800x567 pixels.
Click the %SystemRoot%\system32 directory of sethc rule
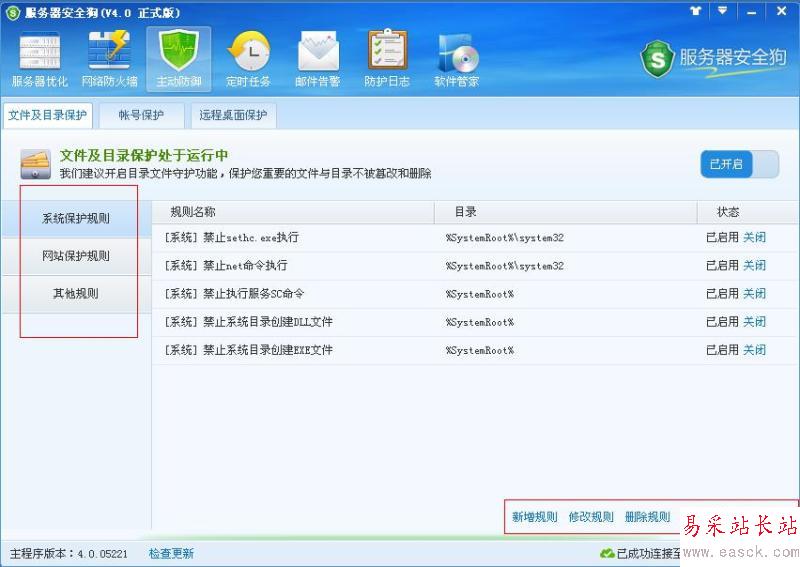tap(505, 238)
